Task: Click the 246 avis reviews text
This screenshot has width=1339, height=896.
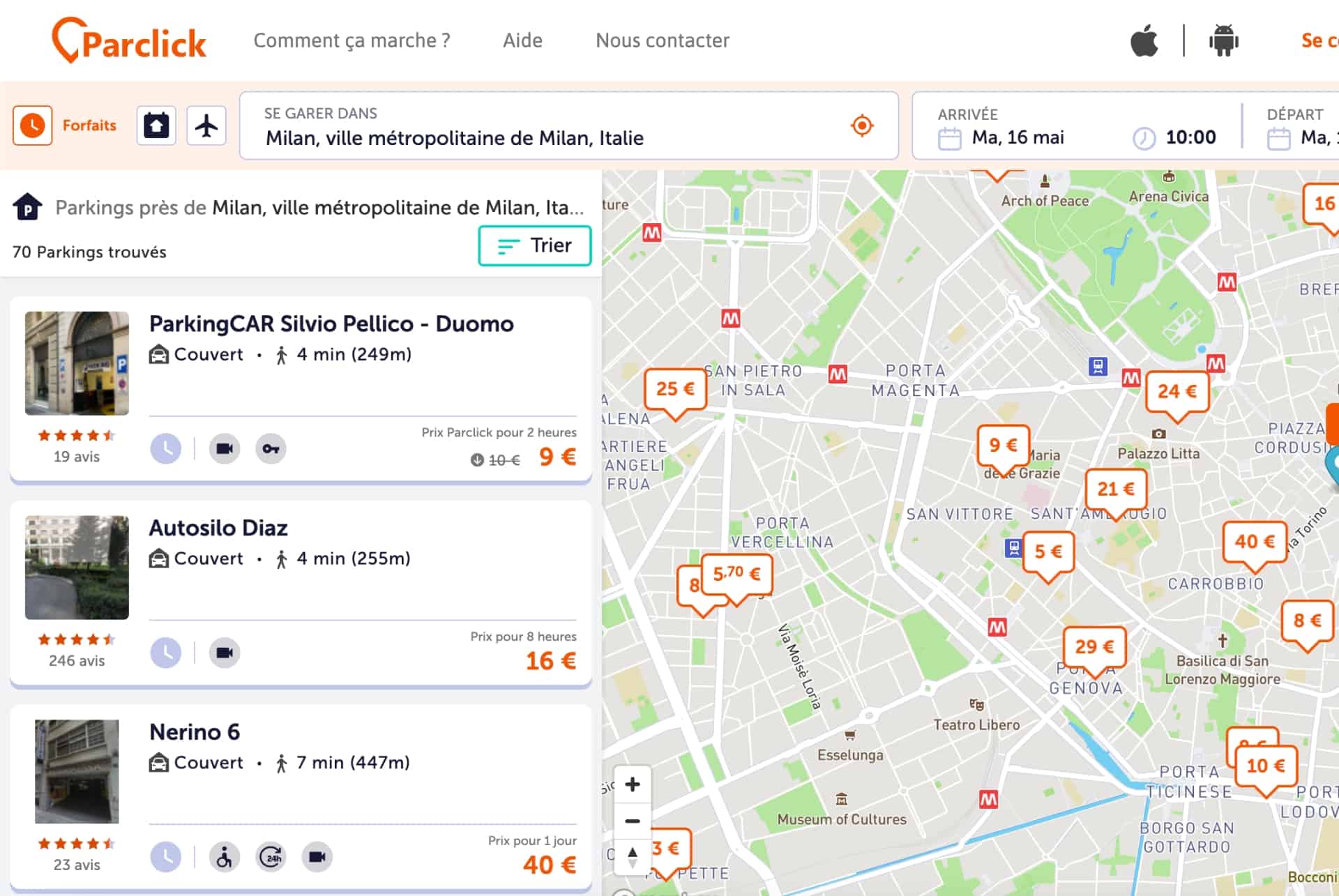Action: coord(77,661)
